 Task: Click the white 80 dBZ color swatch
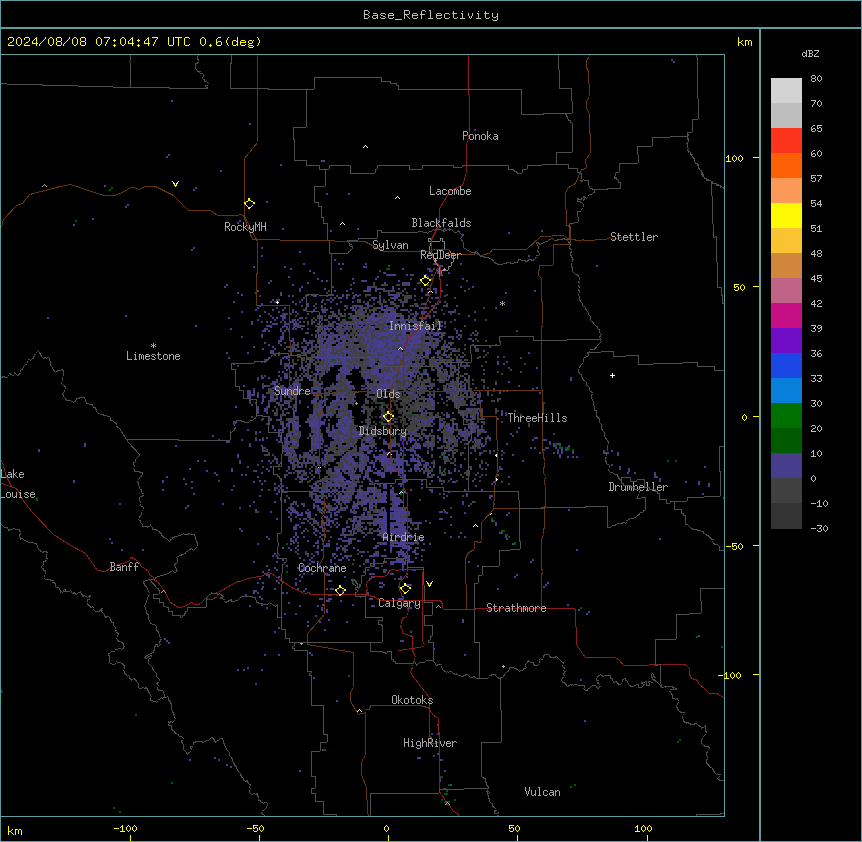[x=786, y=91]
